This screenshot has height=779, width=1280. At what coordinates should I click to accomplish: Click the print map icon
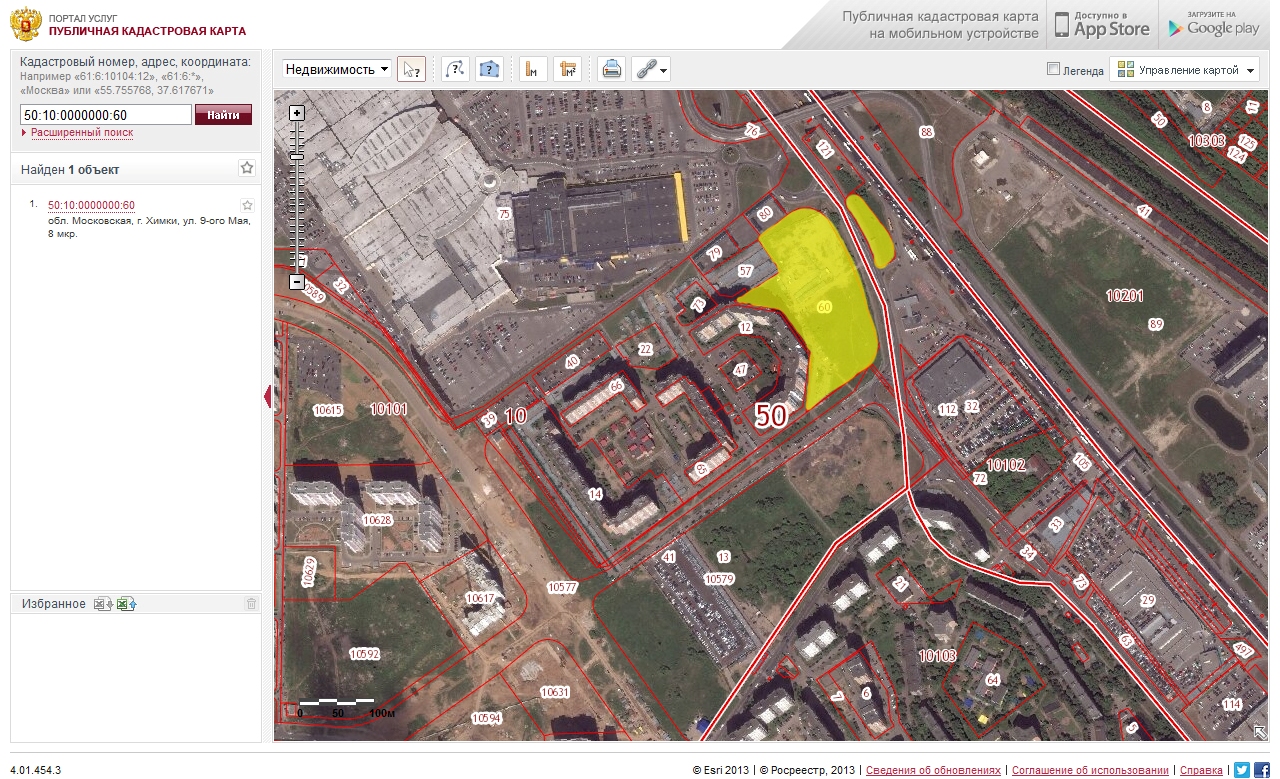(611, 69)
